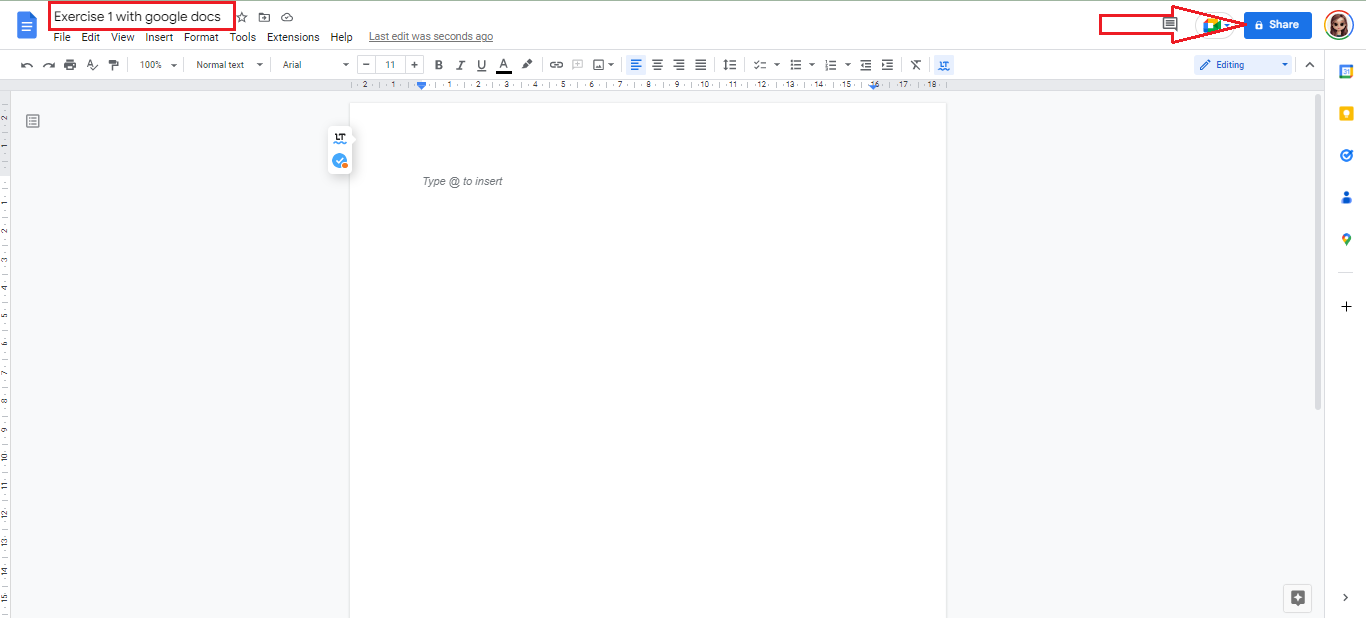Show the document outline
The height and width of the screenshot is (618, 1366).
(x=33, y=121)
